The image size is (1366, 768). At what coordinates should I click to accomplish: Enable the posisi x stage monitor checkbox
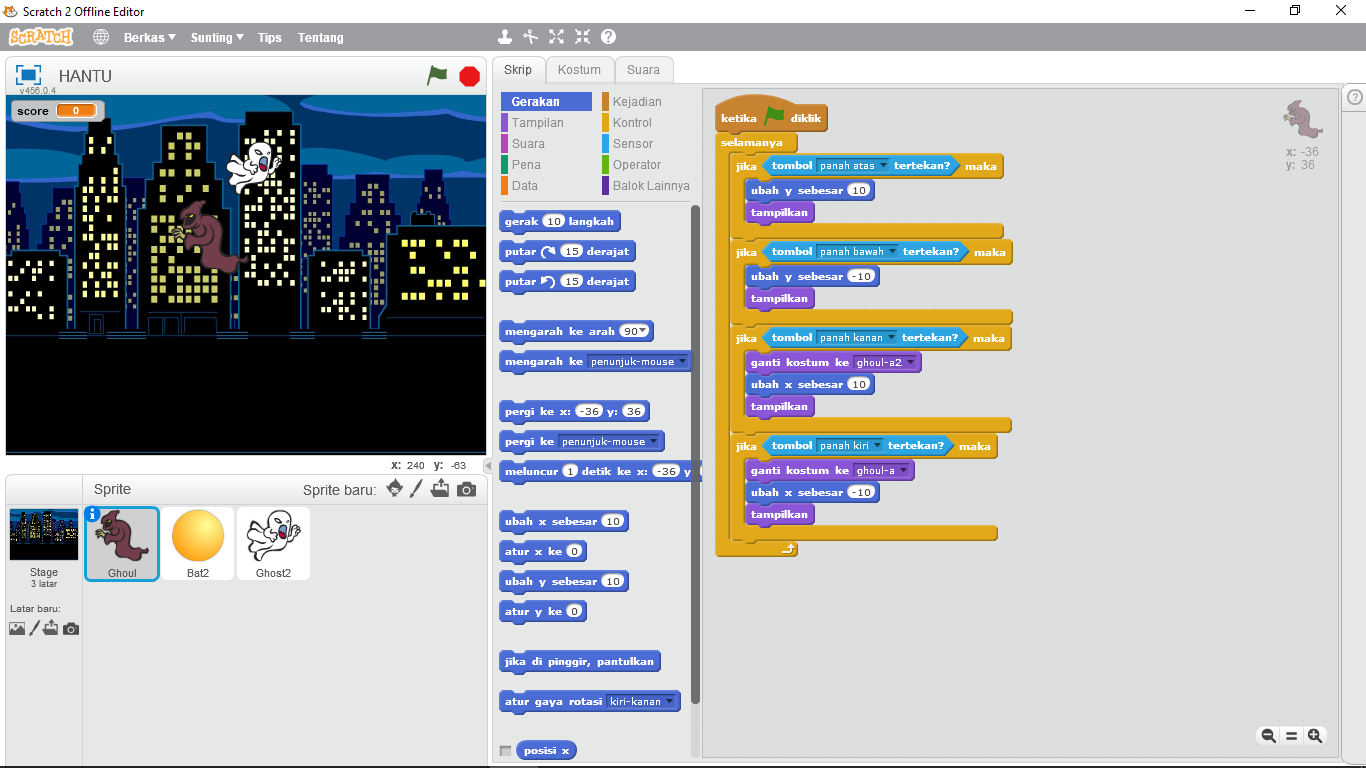506,750
